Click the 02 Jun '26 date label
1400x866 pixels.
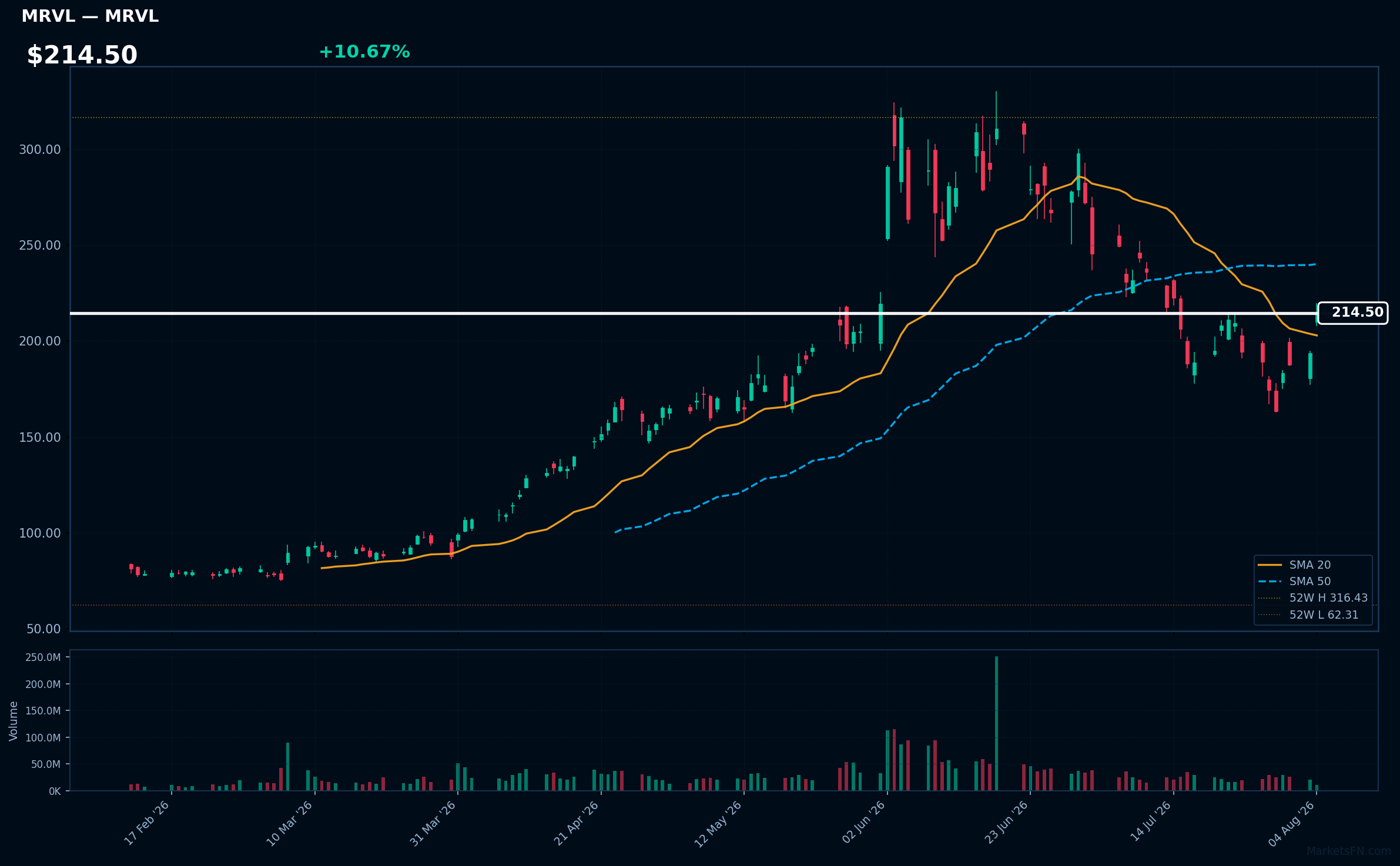point(863,823)
